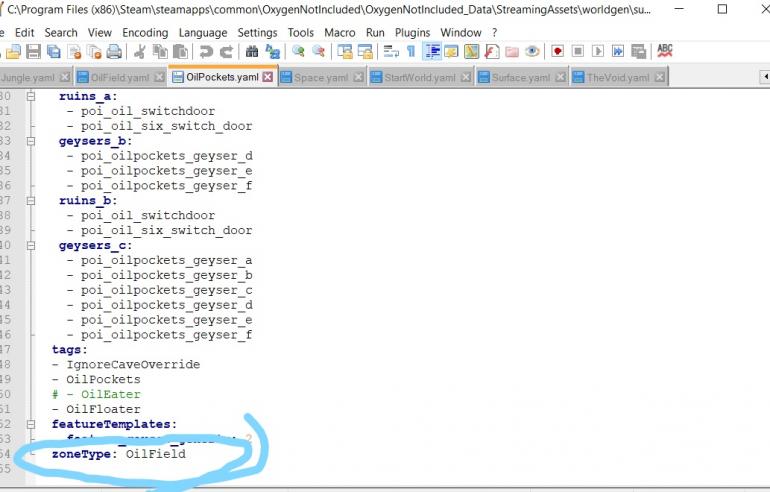This screenshot has height=492, width=770.
Task: Click the Redo arrow icon
Action: click(226, 51)
